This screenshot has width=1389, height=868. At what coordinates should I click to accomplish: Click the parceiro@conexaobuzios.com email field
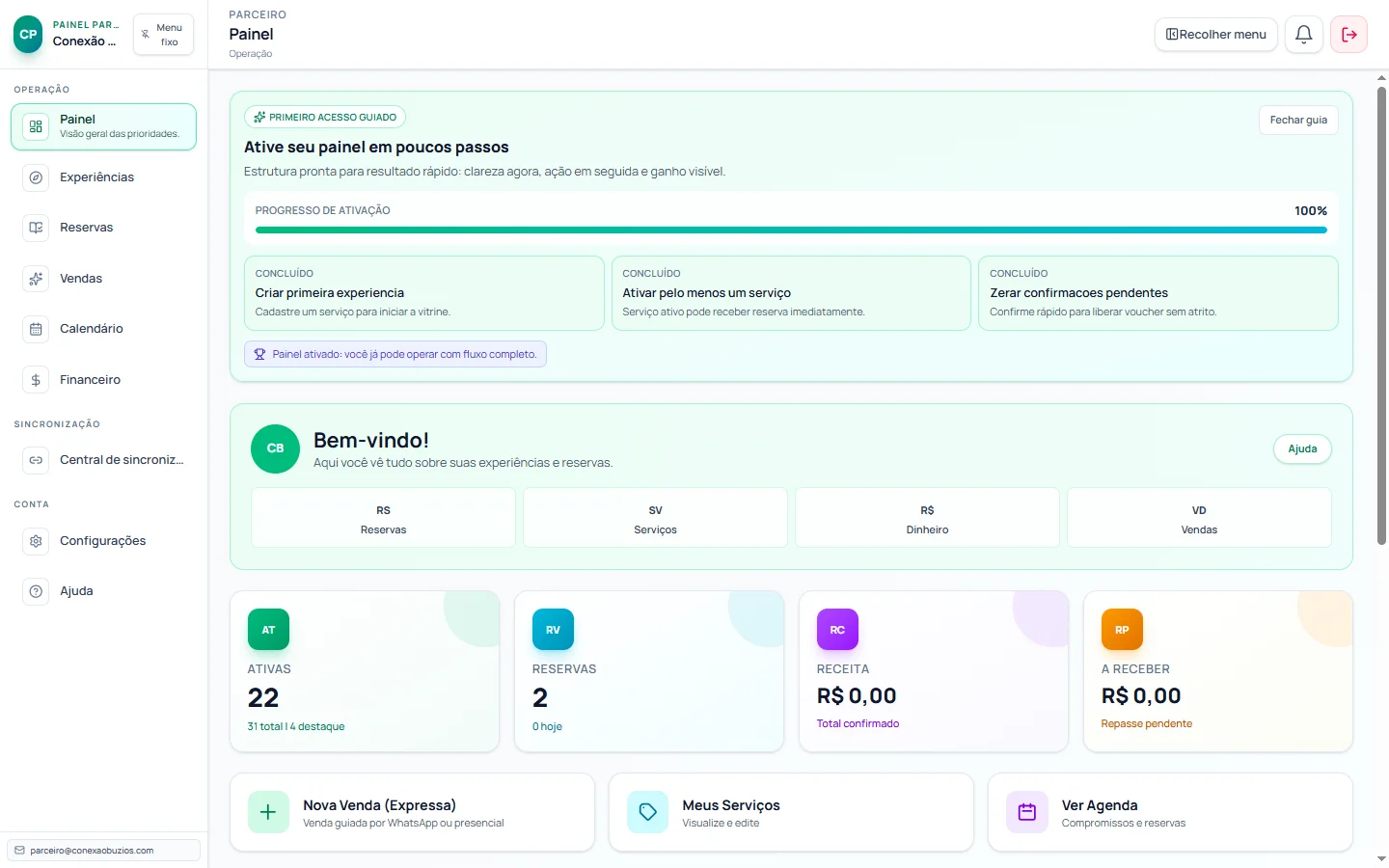[x=103, y=850]
